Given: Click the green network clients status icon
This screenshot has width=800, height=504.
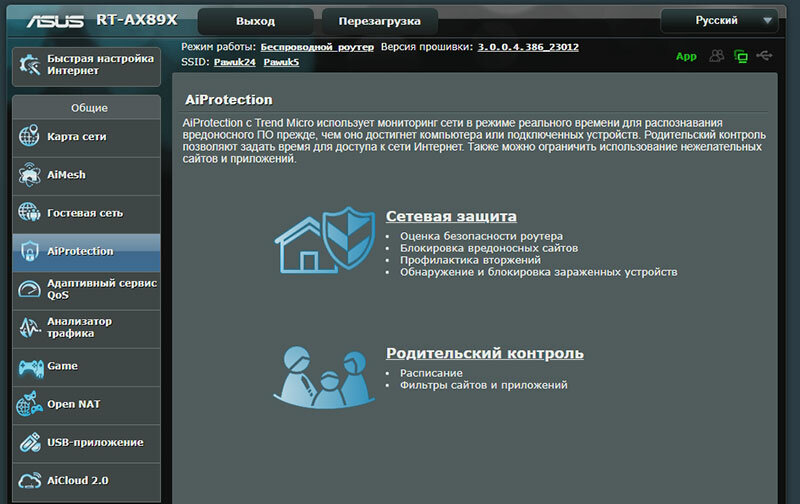Looking at the screenshot, I should pyautogui.click(x=741, y=56).
